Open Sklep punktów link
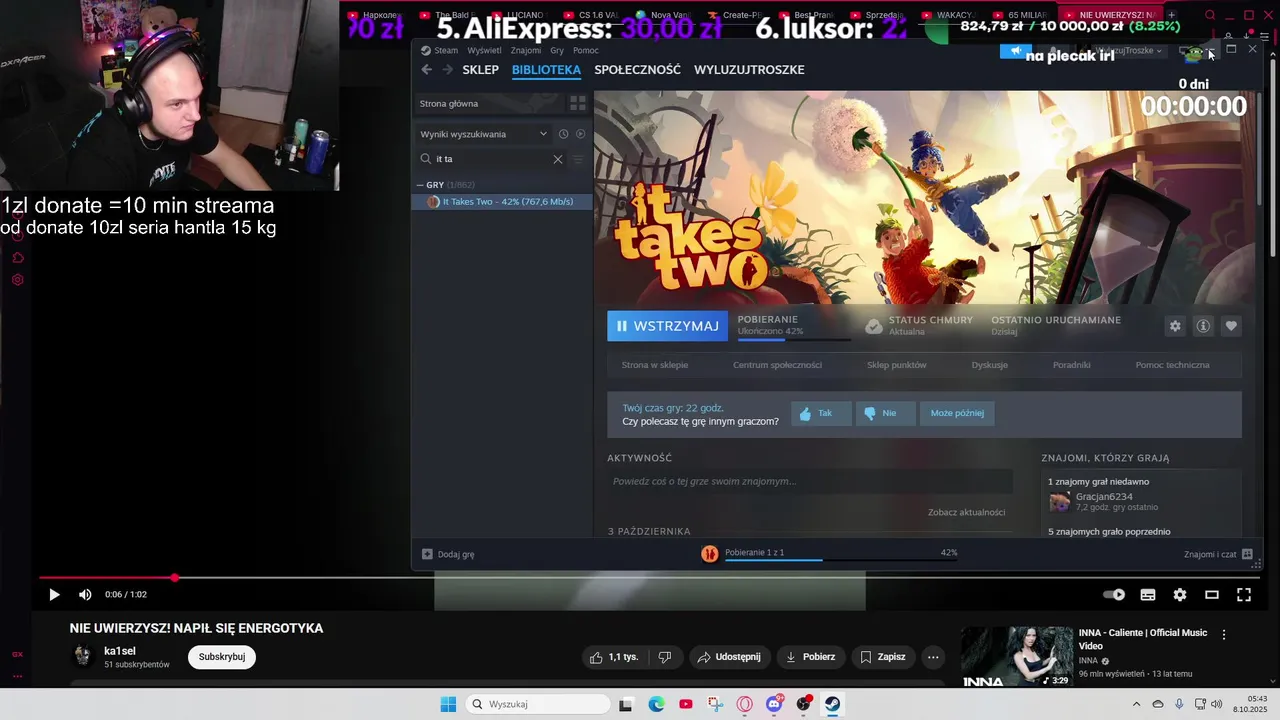 tap(896, 365)
